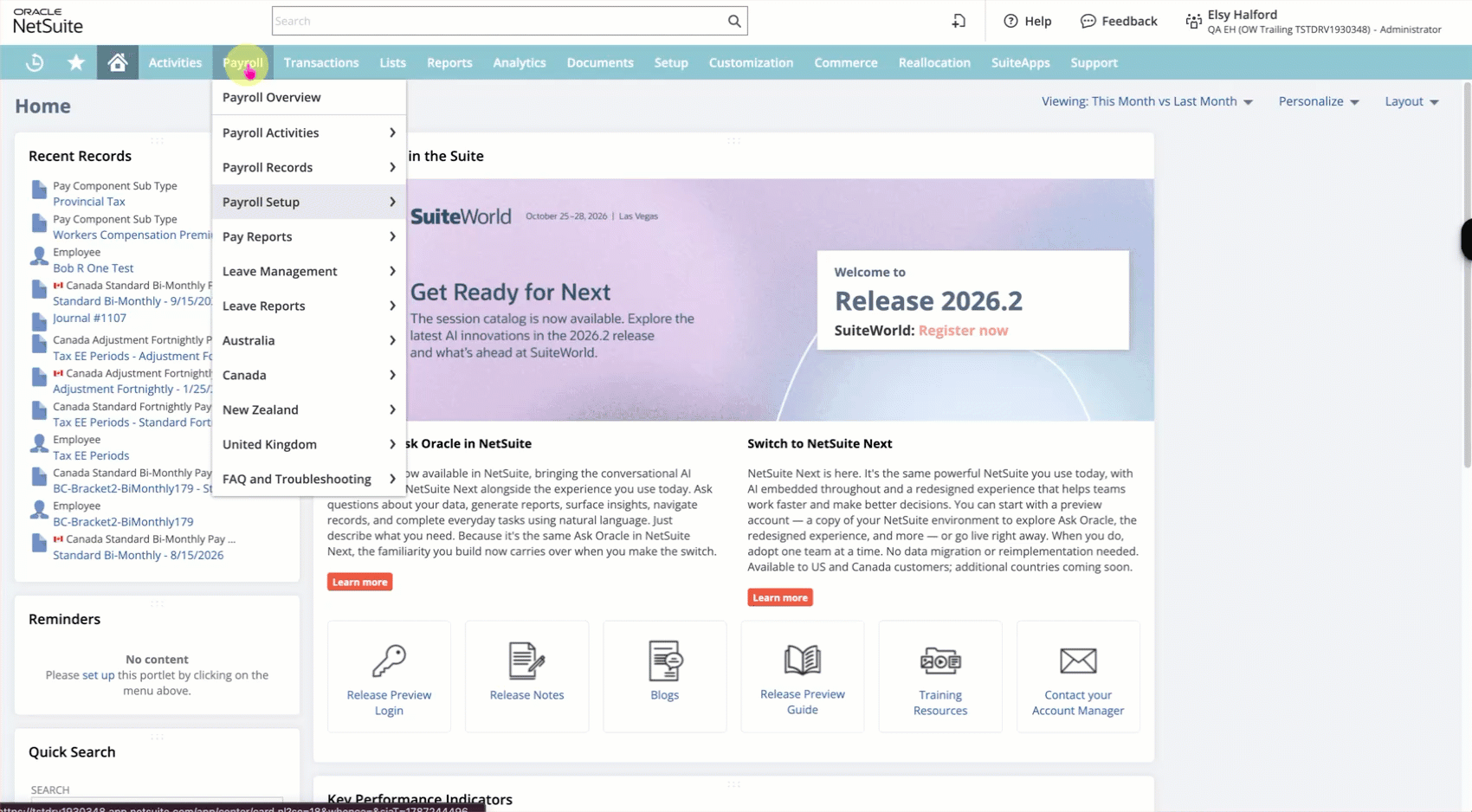
Task: Open the Bob R One Test link
Action: tap(93, 268)
